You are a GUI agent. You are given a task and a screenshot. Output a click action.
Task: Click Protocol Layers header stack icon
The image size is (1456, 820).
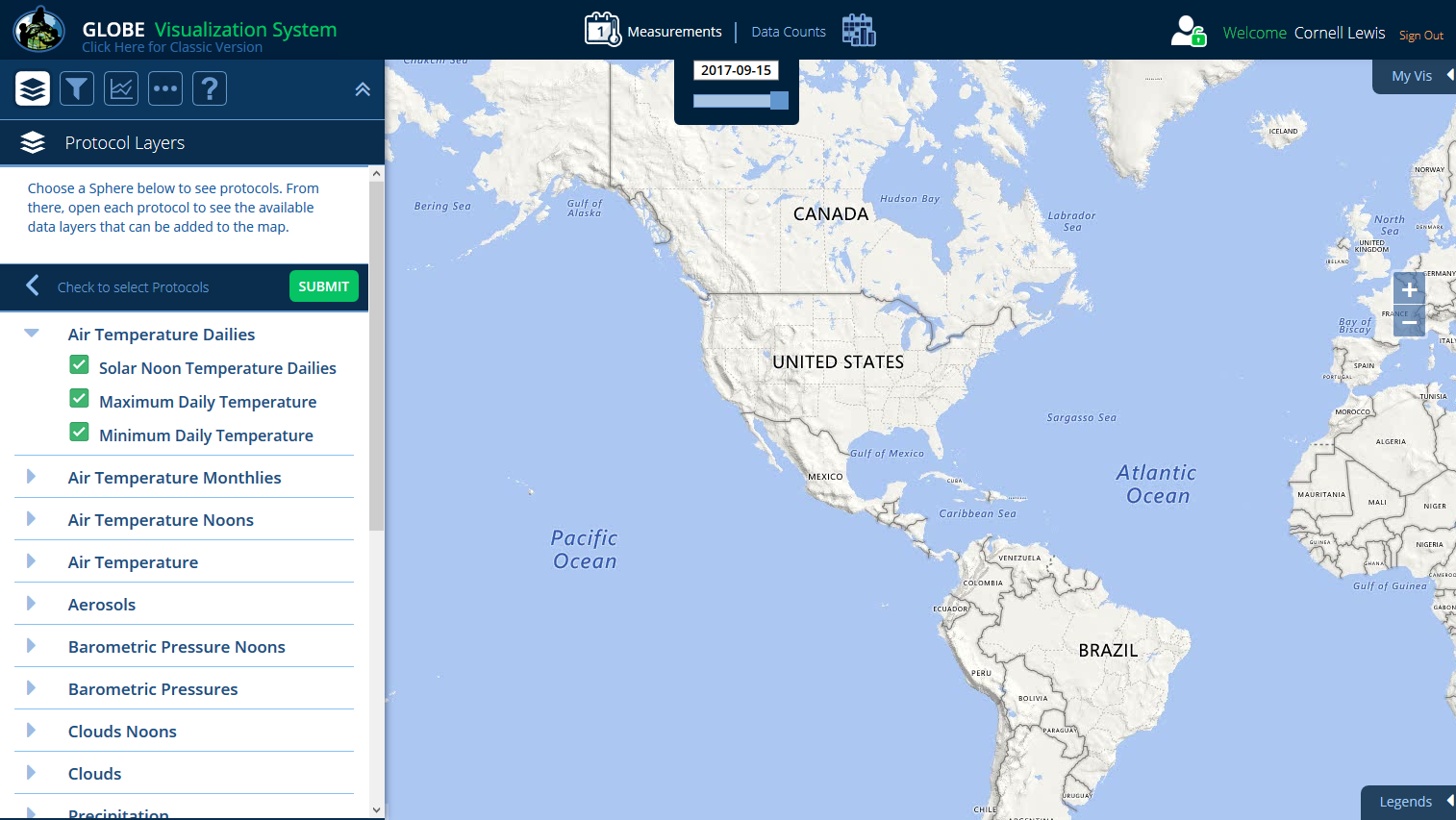pyautogui.click(x=33, y=142)
